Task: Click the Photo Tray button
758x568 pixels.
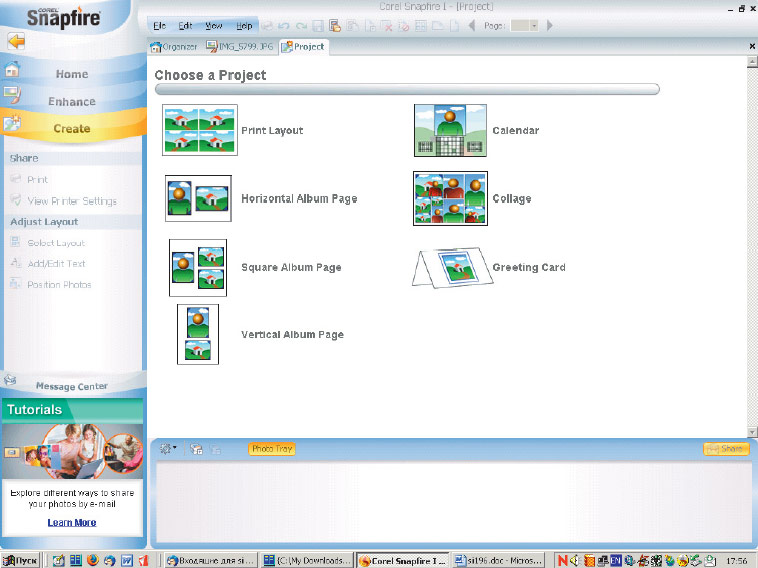Action: click(x=271, y=449)
